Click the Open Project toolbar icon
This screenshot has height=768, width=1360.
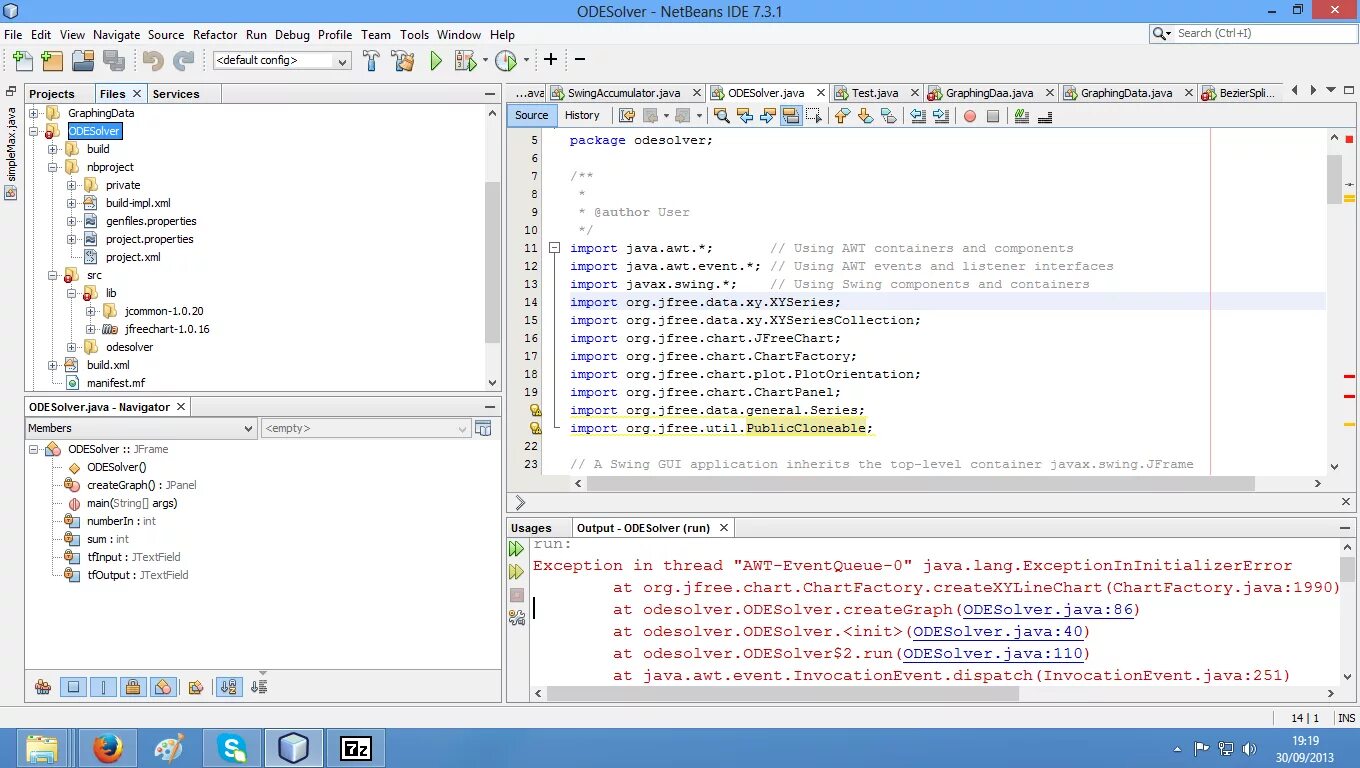pos(83,61)
